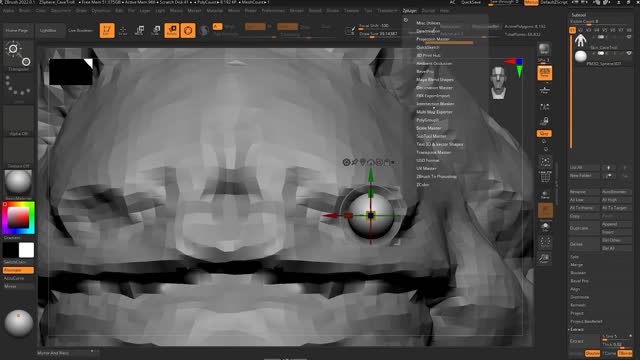This screenshot has width=640, height=360.
Task: Toggle eye visibility of Skin_CaveTroll subtool
Action: click(x=629, y=37)
